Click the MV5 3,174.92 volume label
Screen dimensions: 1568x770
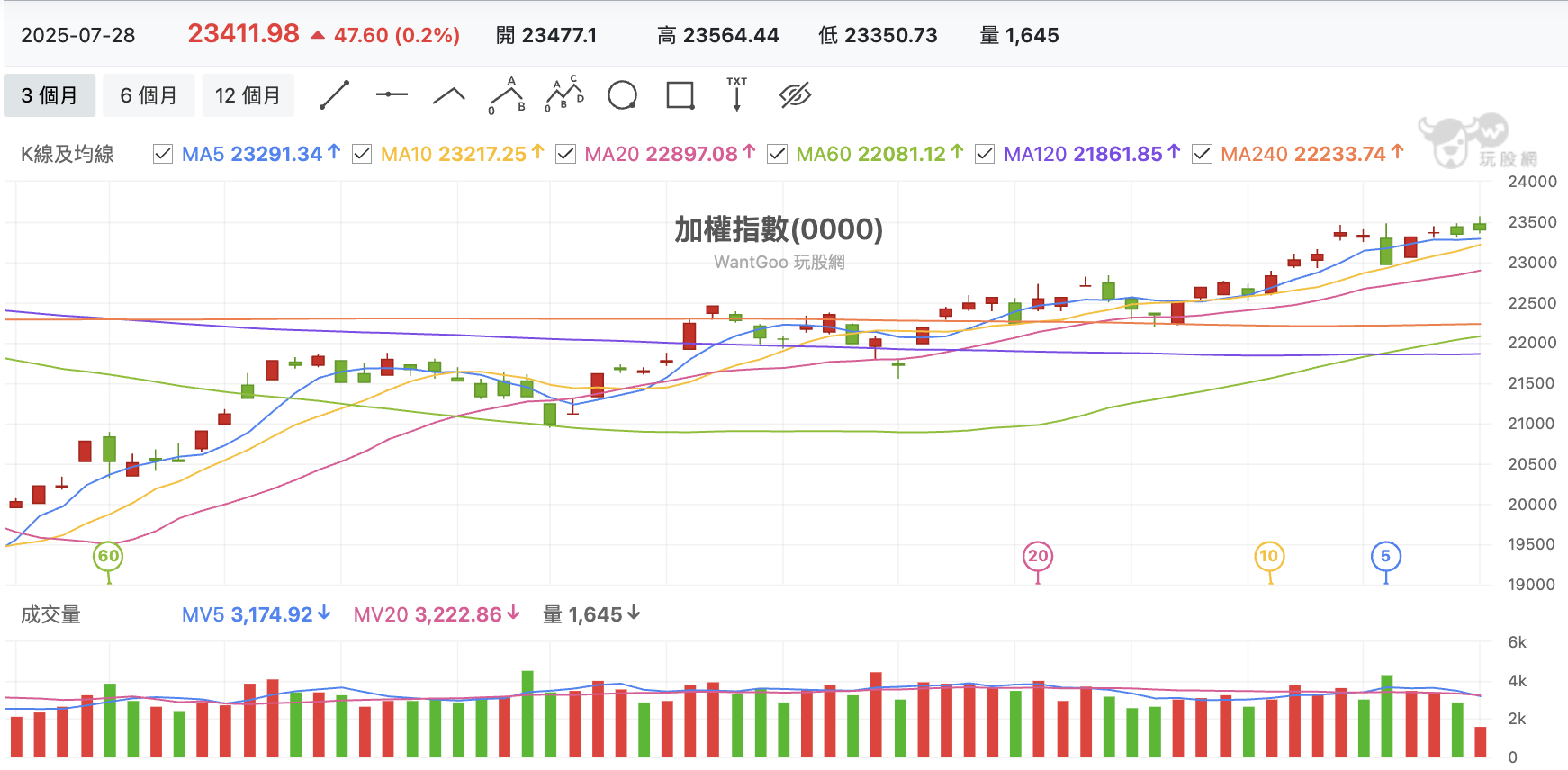tap(257, 614)
